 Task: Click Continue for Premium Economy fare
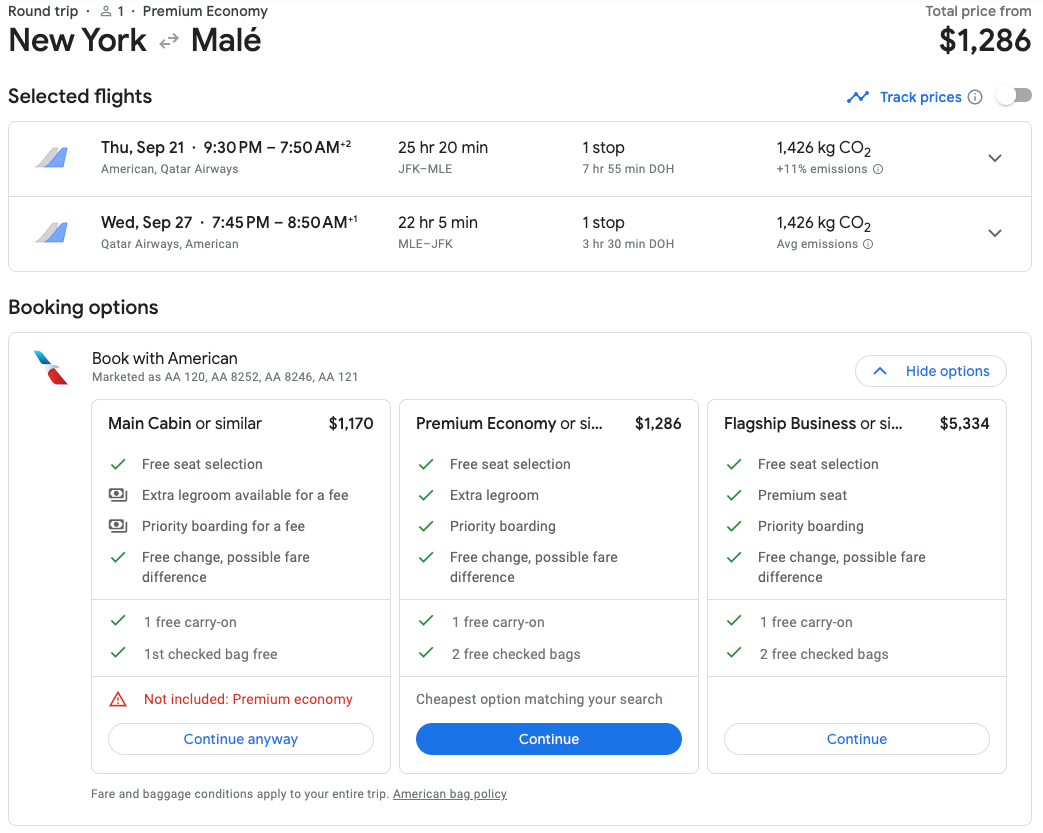(548, 739)
